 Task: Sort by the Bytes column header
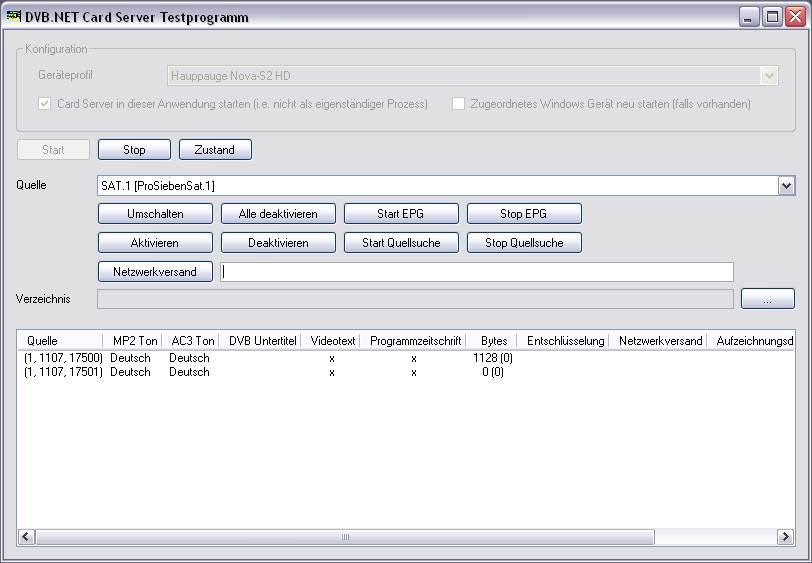coord(493,341)
